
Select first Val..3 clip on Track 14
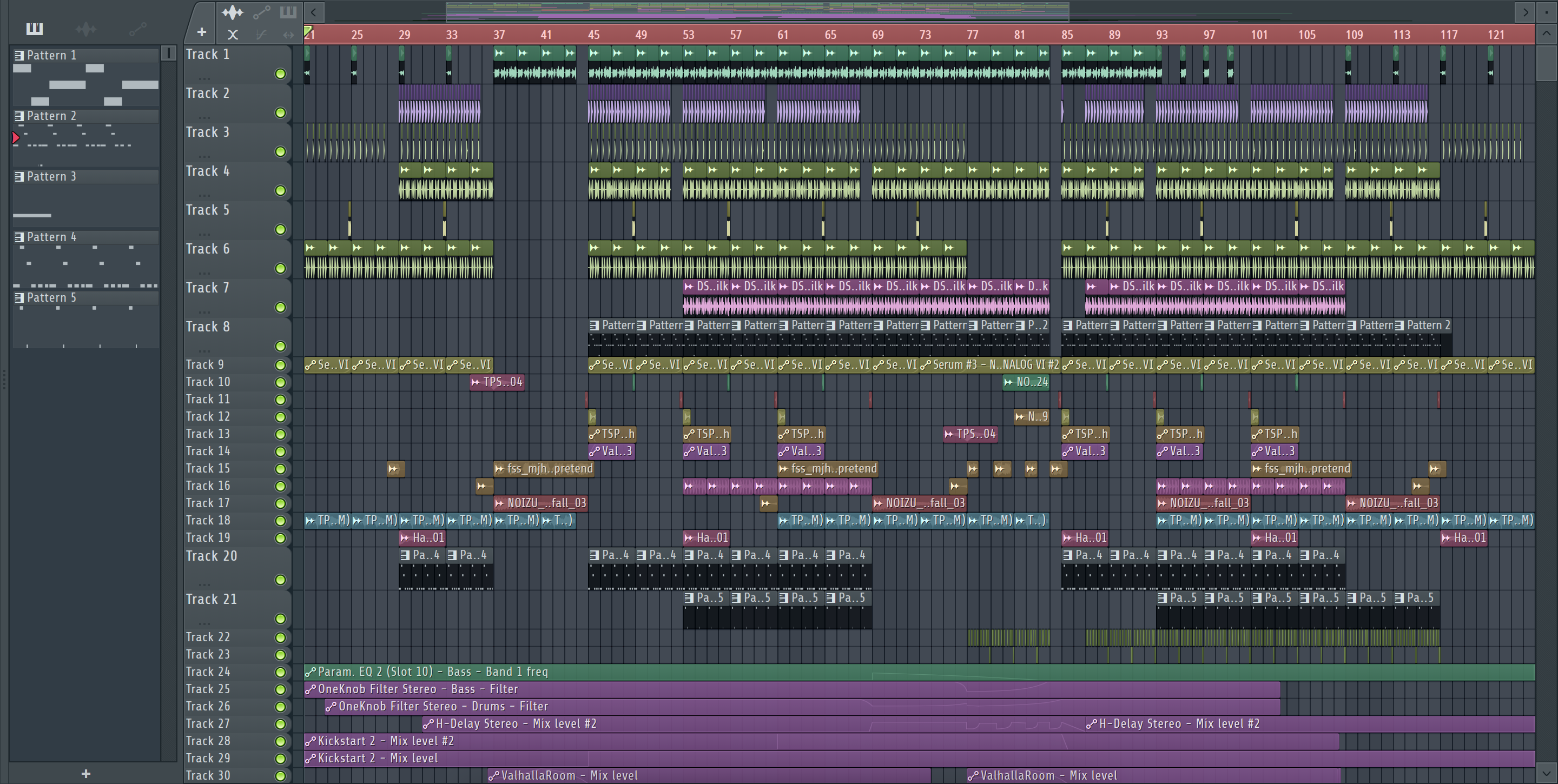(x=611, y=451)
